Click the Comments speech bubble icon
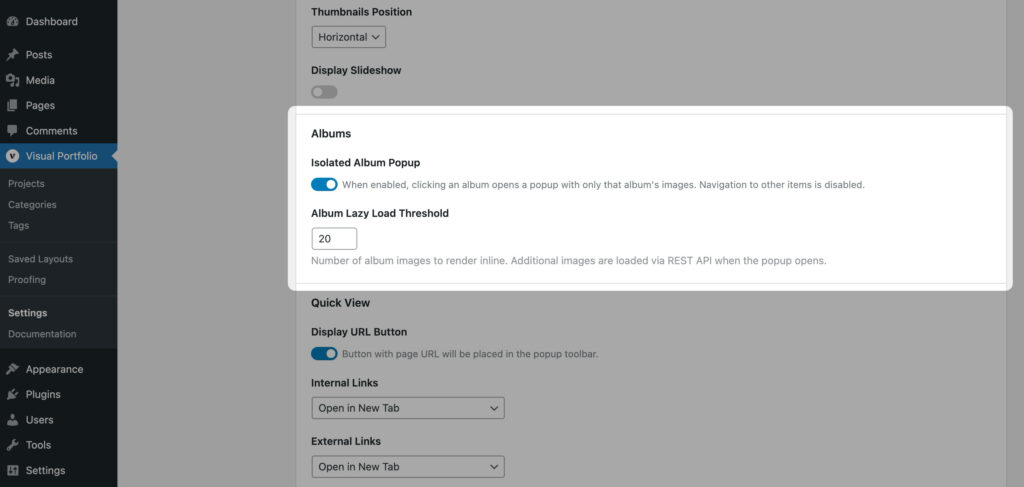1024x487 pixels. pyautogui.click(x=13, y=131)
